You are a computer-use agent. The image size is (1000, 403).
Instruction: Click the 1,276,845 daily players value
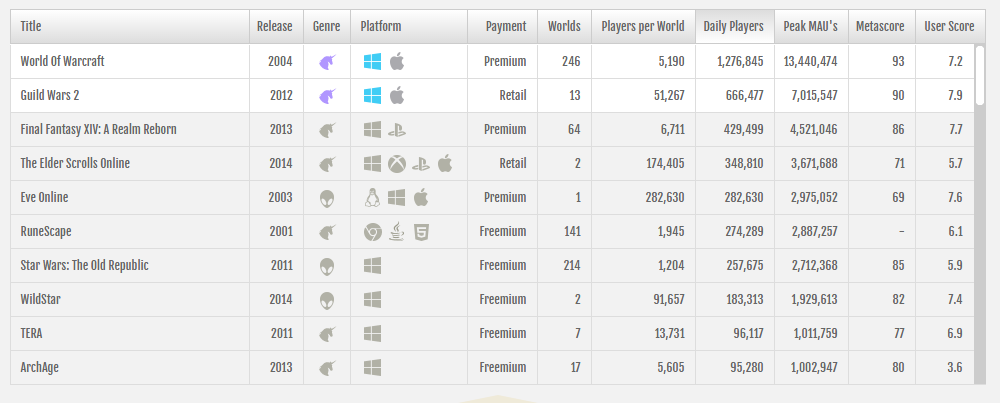[x=740, y=62]
